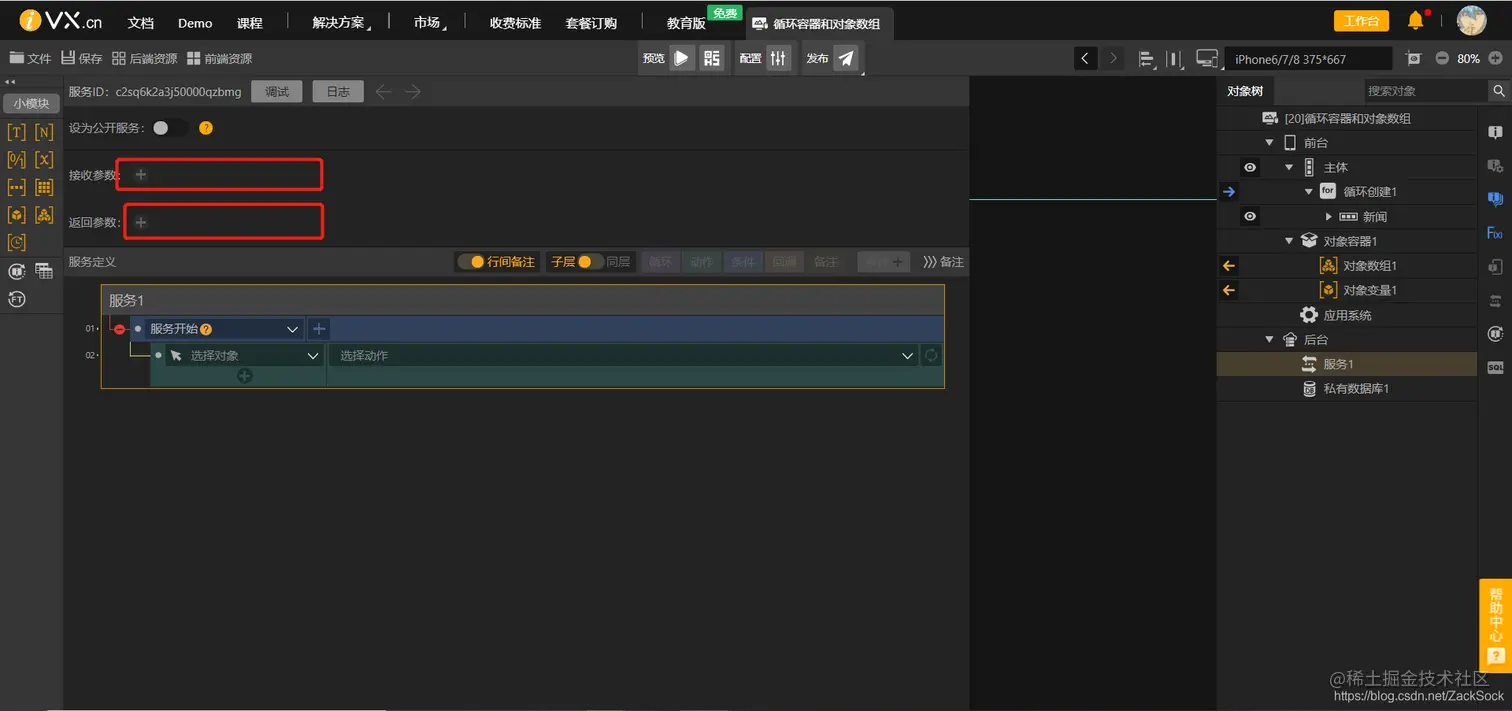Click the FT circular icon in left sidebar

click(16, 299)
